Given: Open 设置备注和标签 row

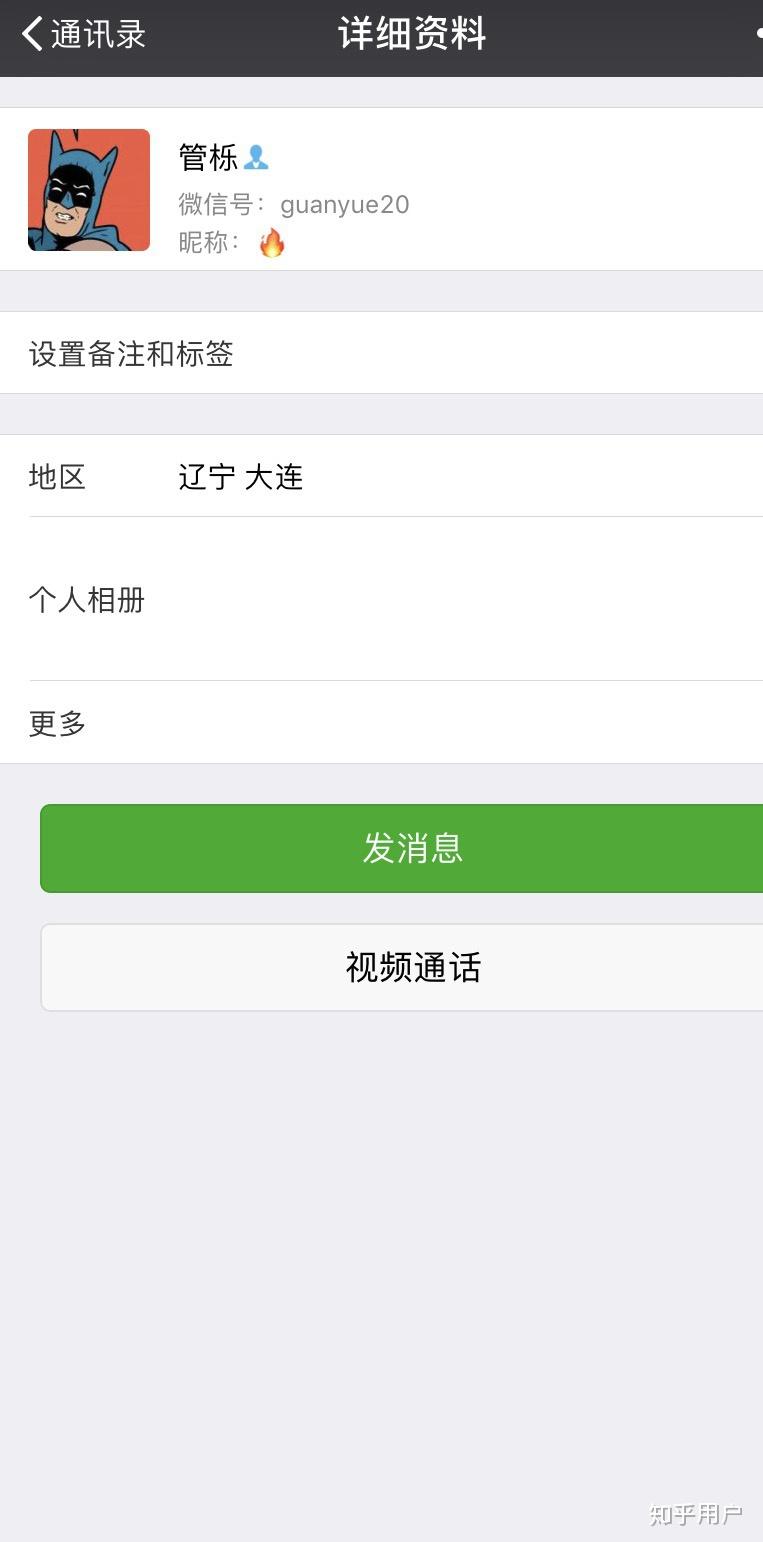Looking at the screenshot, I should (x=131, y=354).
